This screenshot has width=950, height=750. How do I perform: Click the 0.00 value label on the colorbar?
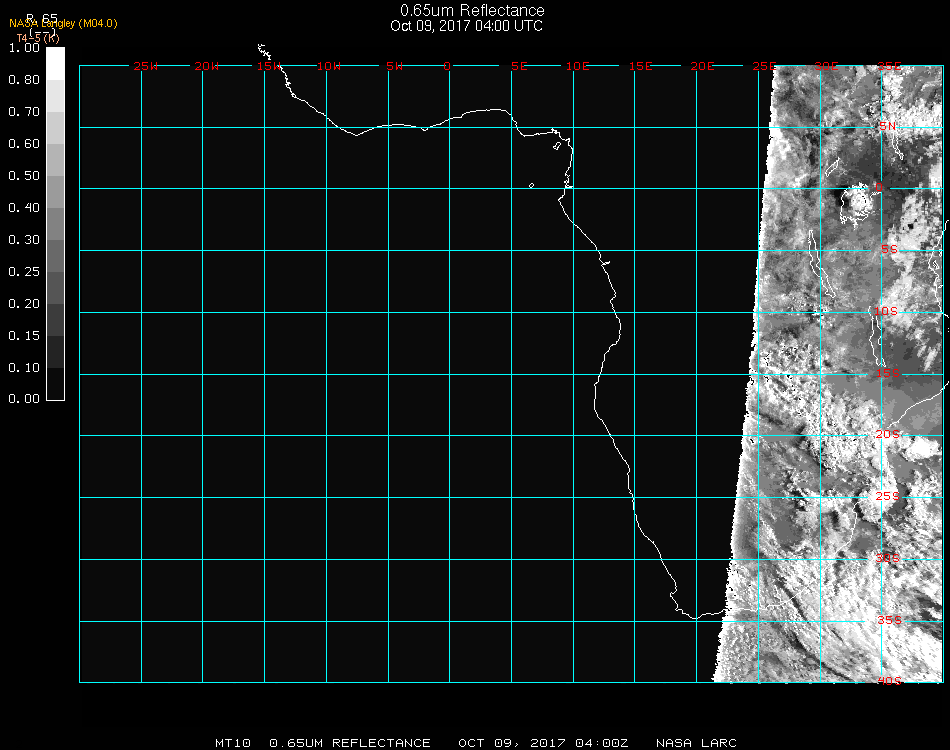[24, 399]
